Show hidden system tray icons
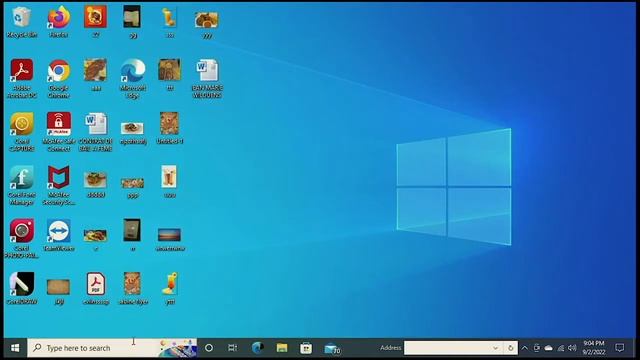The image size is (640, 360). (x=524, y=348)
